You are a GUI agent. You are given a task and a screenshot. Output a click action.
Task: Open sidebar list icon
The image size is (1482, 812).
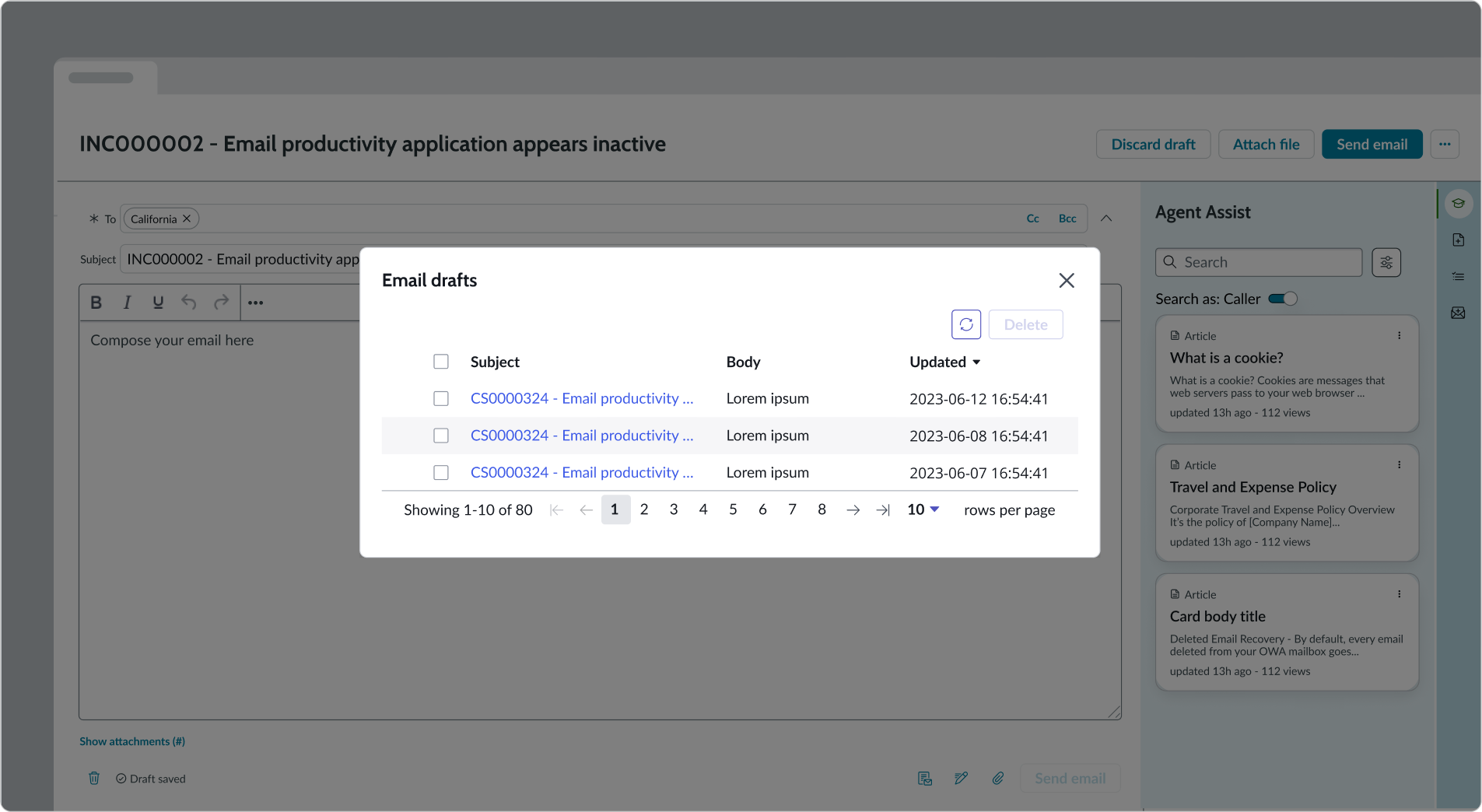click(x=1459, y=277)
